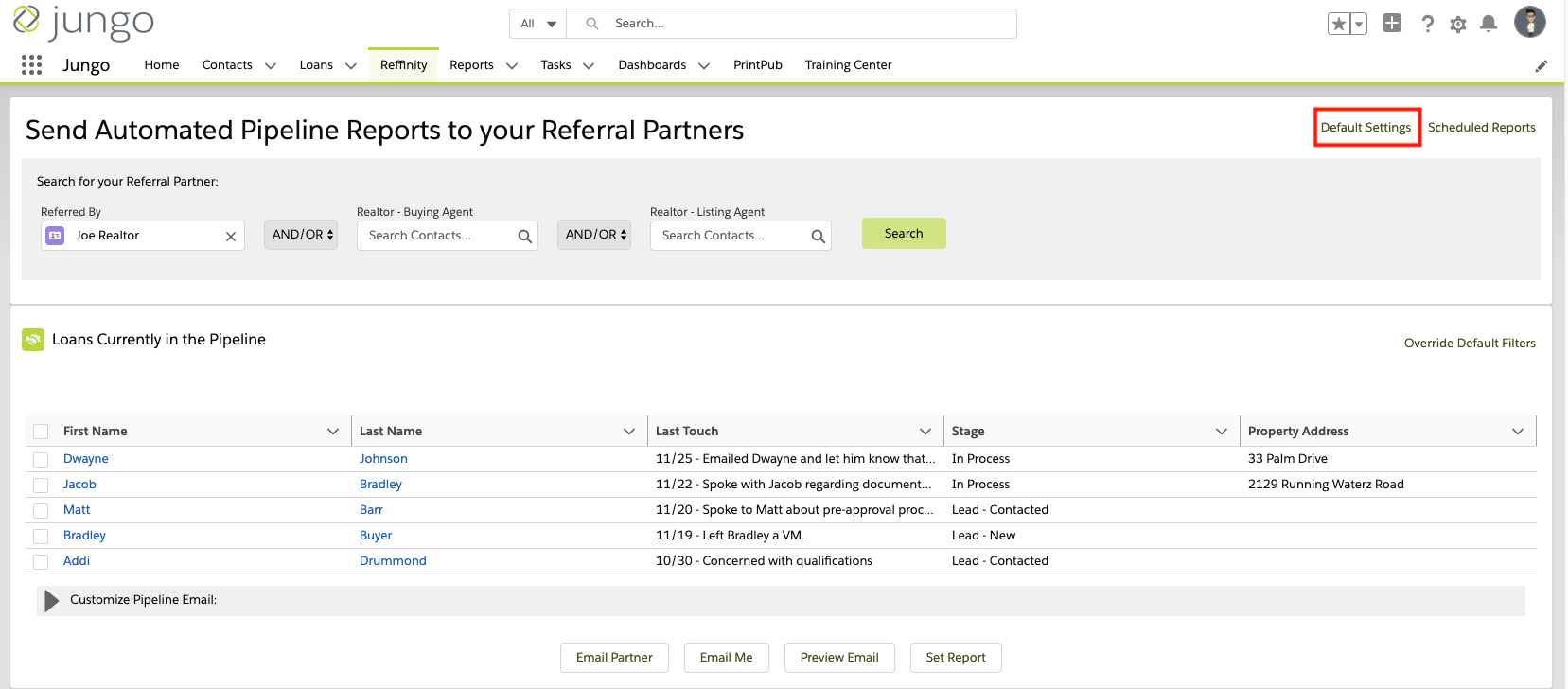Expand the Customize Pipeline Email section

click(x=52, y=600)
